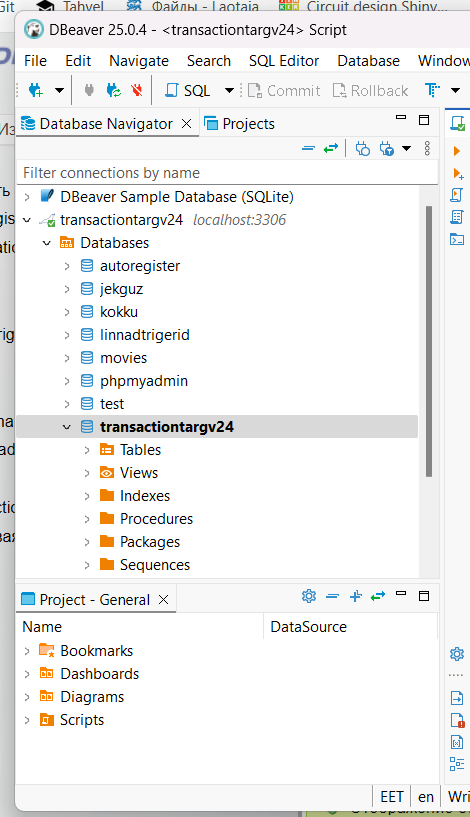The height and width of the screenshot is (817, 470).
Task: Expand DBeaver Sample Database (SQLite)
Action: click(x=27, y=197)
